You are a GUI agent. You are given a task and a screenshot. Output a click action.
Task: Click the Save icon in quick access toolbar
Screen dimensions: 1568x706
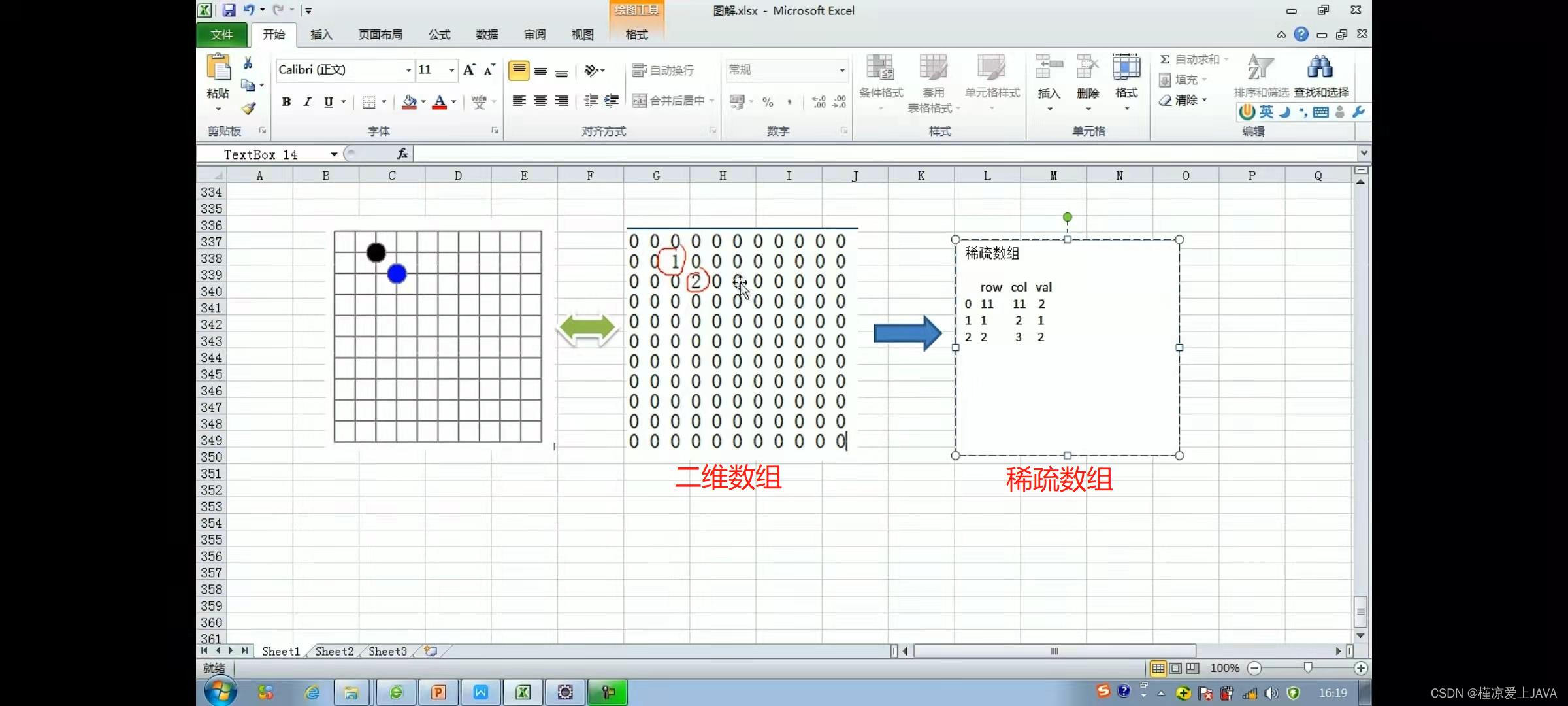(x=229, y=10)
